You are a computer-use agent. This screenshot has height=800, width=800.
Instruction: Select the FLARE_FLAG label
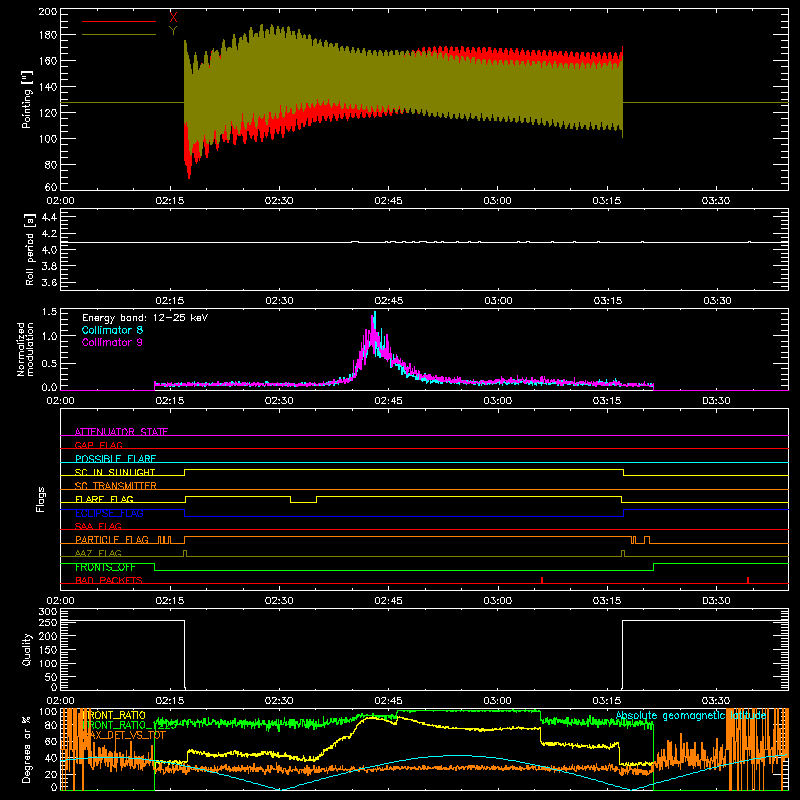pos(104,499)
